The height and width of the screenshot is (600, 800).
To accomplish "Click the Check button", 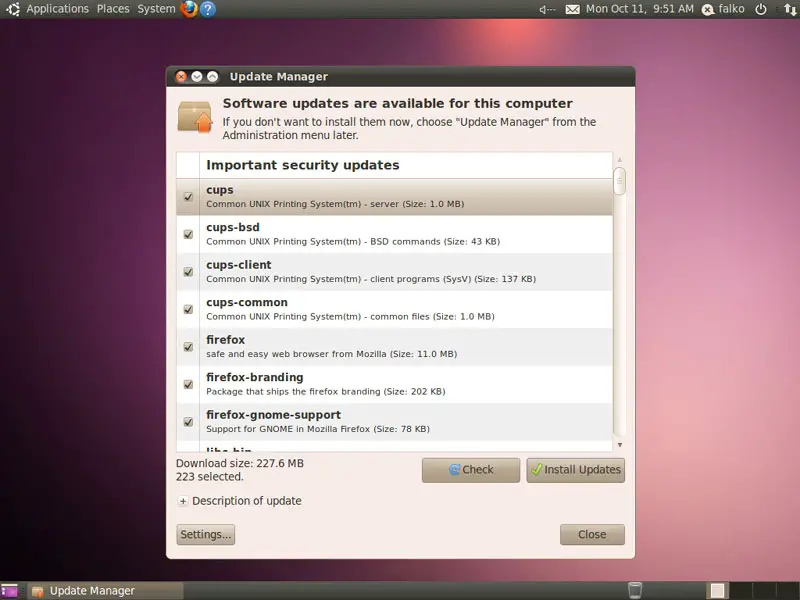I will [x=471, y=470].
